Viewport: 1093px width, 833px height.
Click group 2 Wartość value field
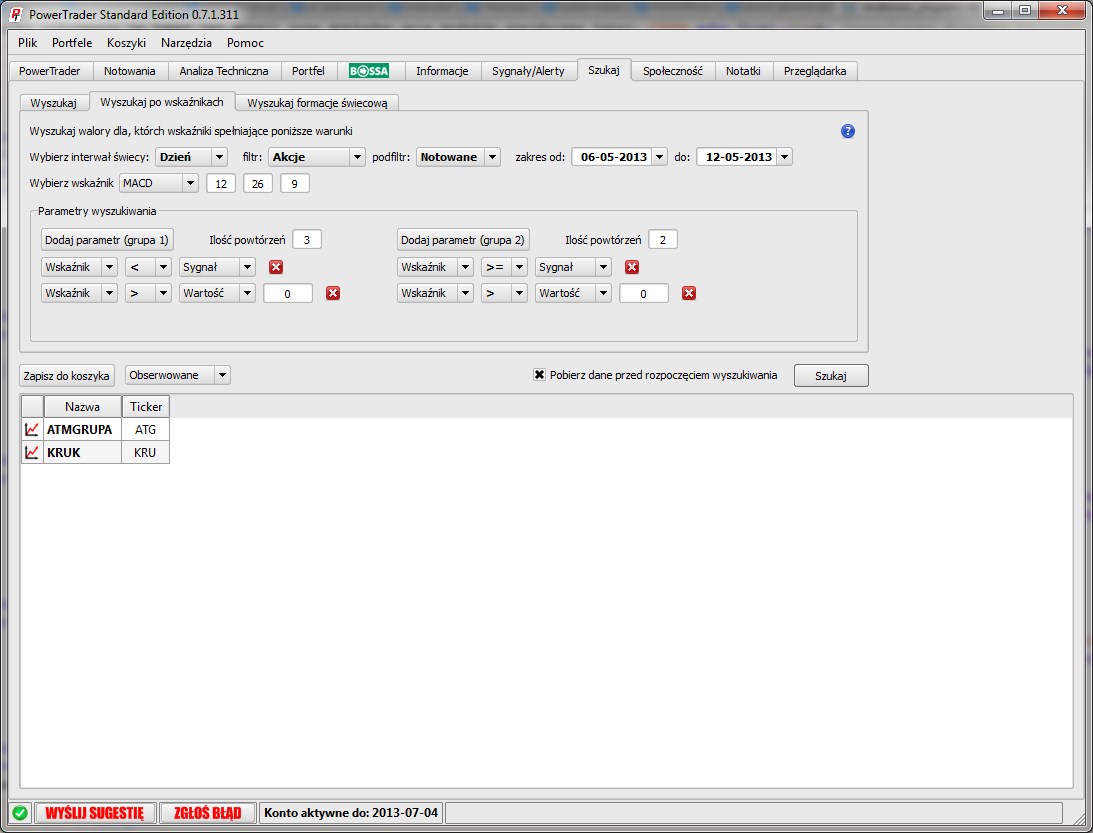644,293
